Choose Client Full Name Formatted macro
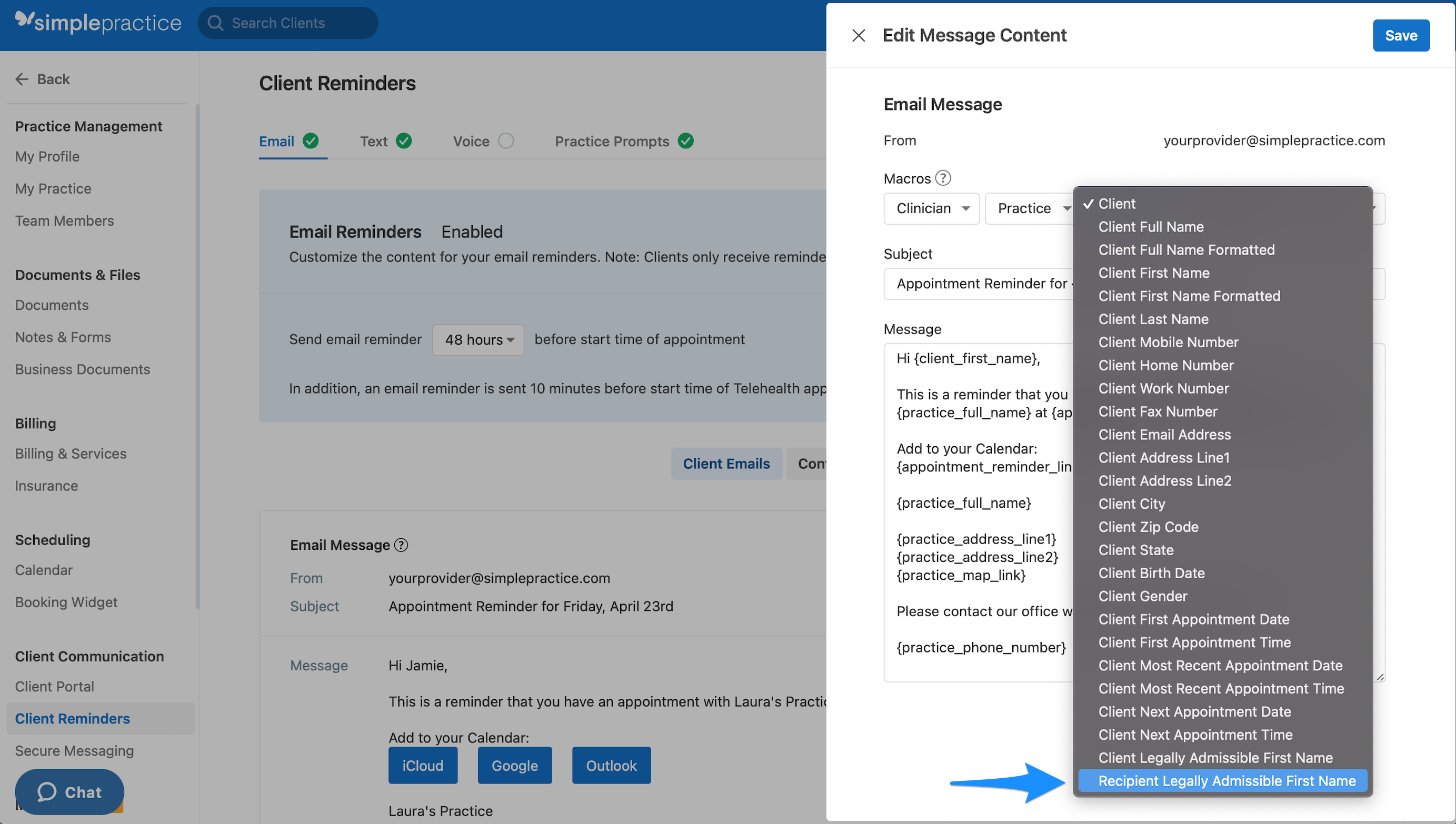Viewport: 1456px width, 824px height. (x=1223, y=250)
